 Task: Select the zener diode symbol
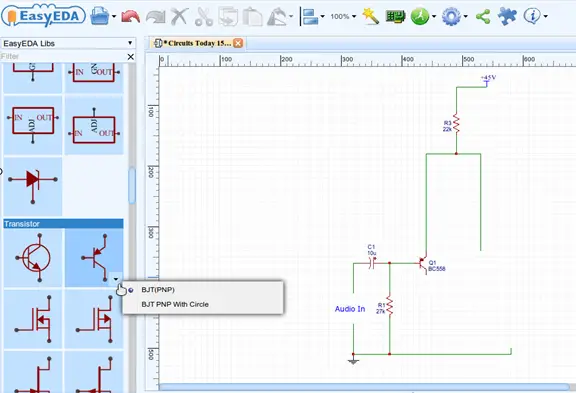[33, 187]
